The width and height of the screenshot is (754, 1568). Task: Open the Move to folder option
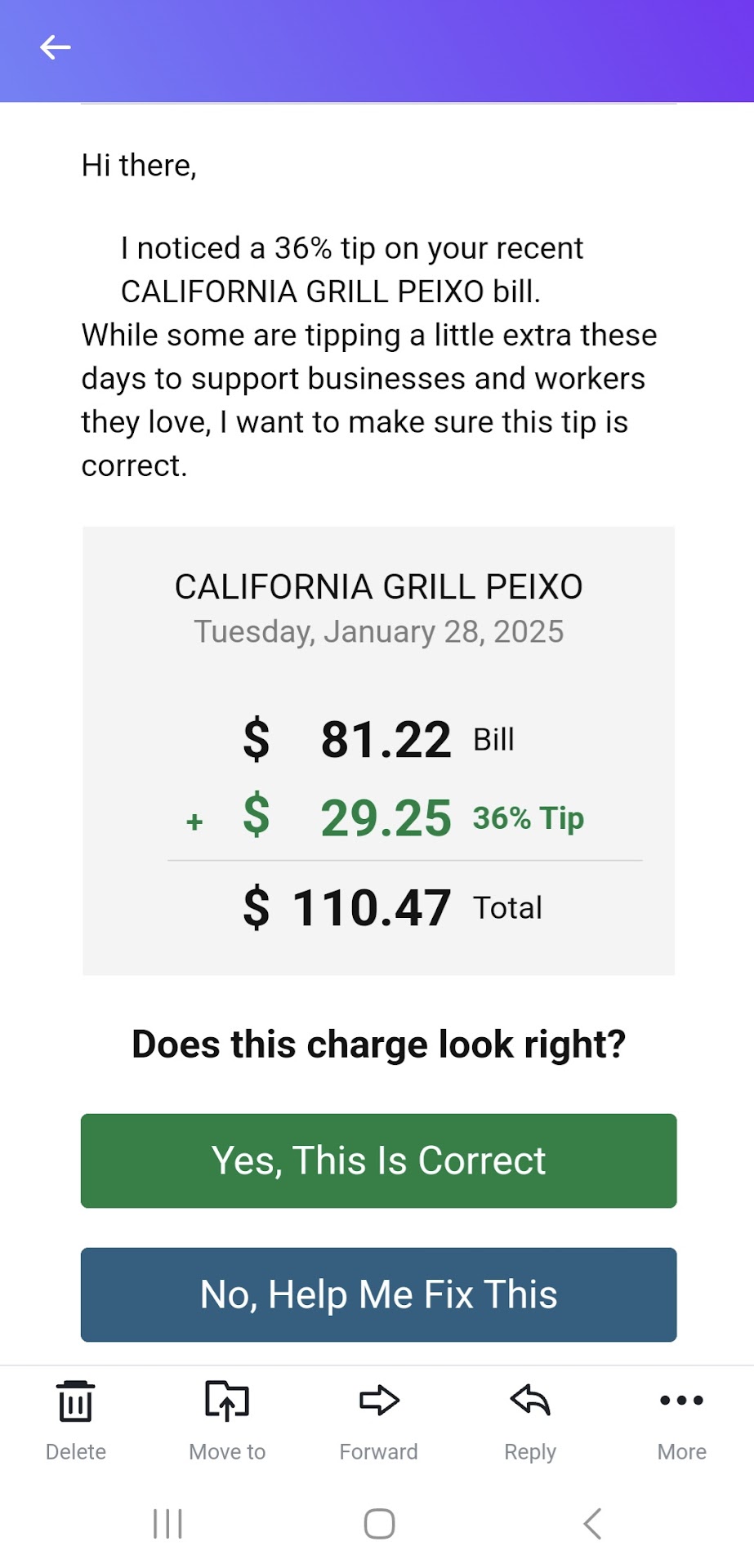coord(227,1401)
